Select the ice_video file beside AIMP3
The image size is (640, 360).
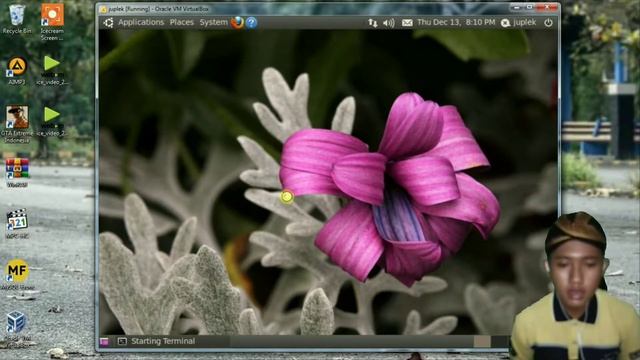(52, 70)
